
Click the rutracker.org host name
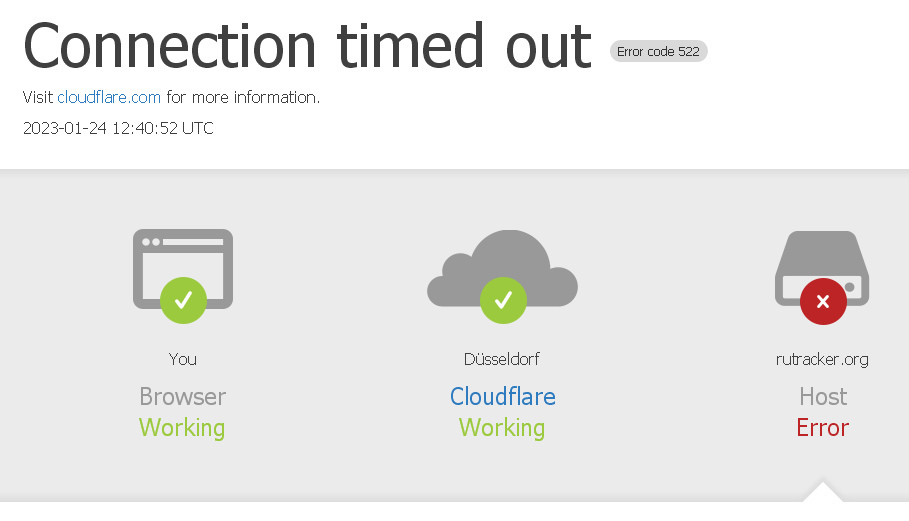point(823,360)
